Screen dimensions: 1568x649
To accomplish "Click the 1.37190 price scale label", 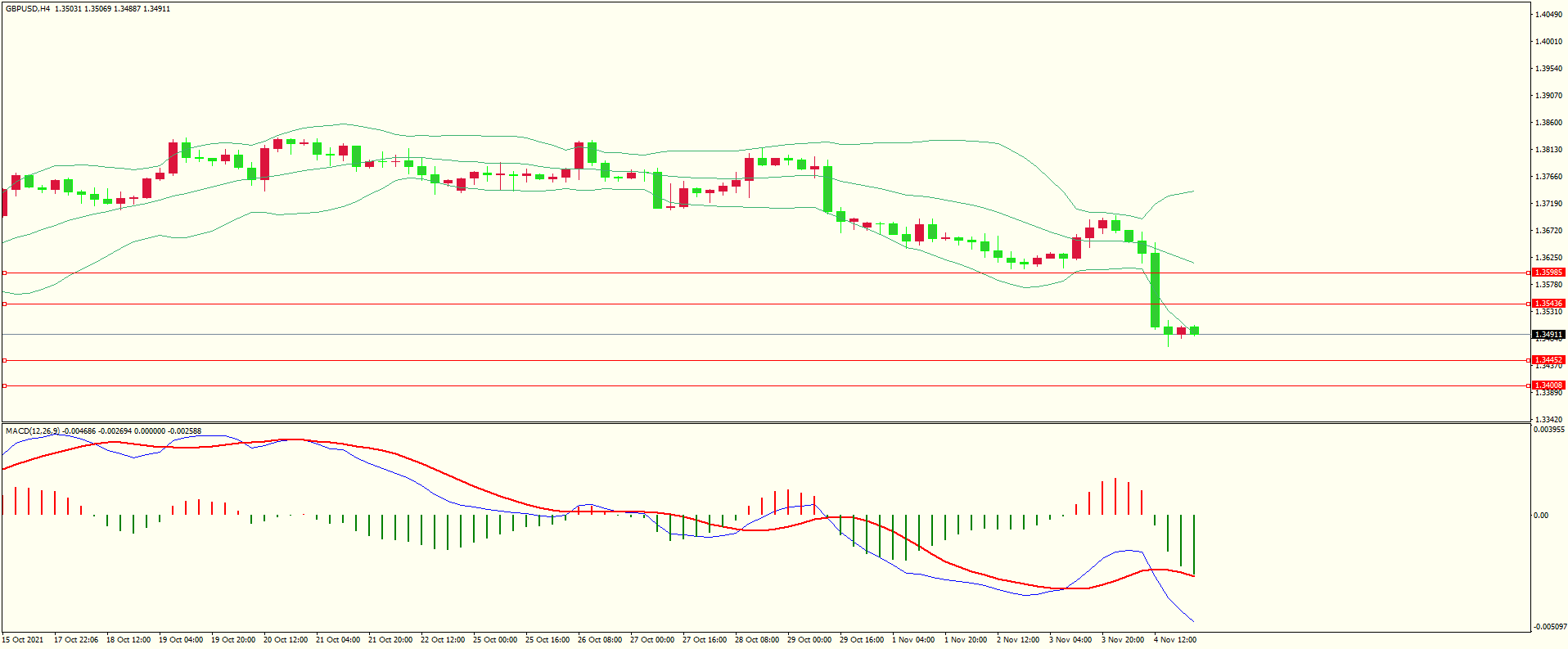I will click(1549, 204).
